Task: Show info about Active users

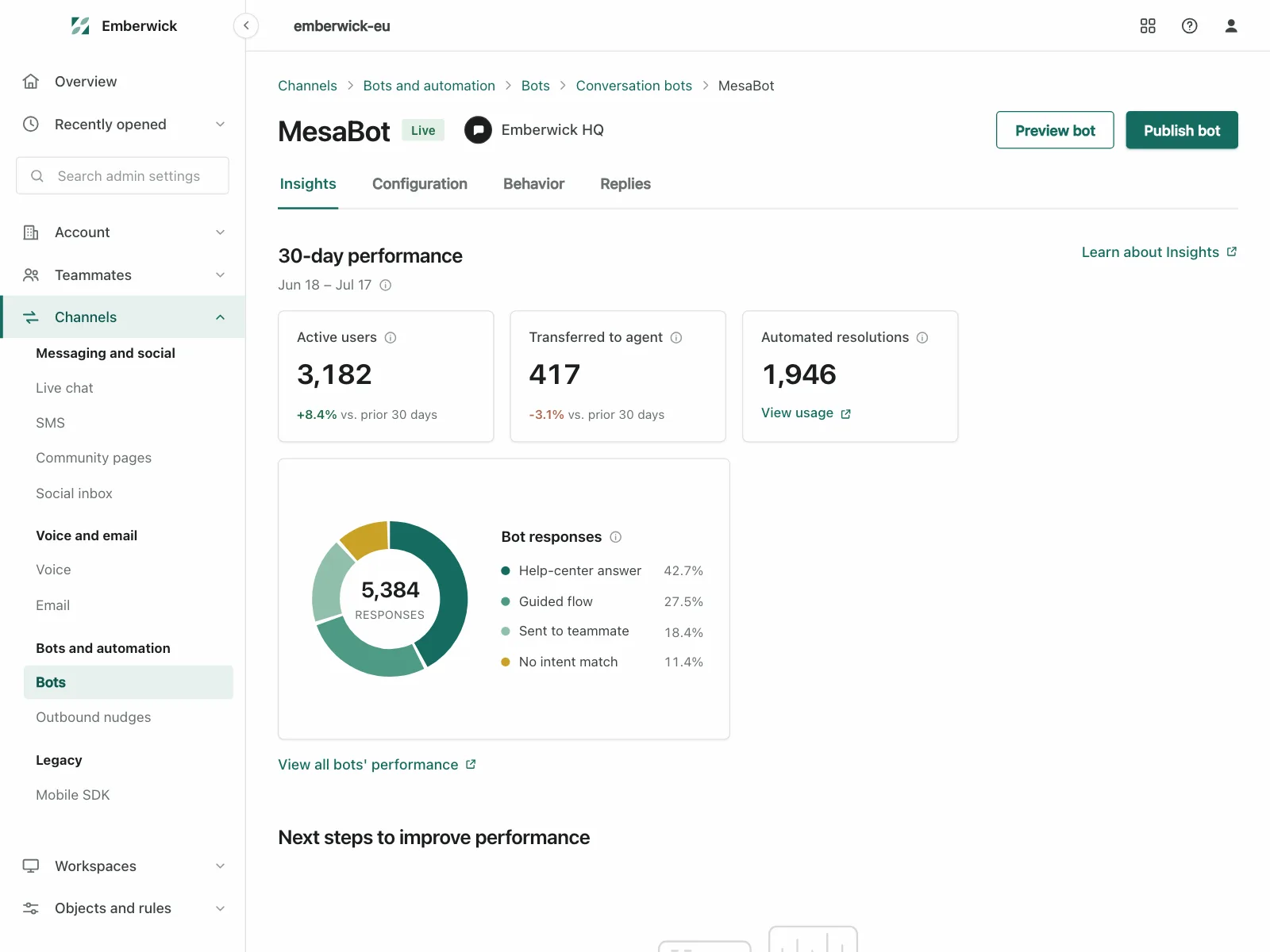Action: (x=391, y=338)
